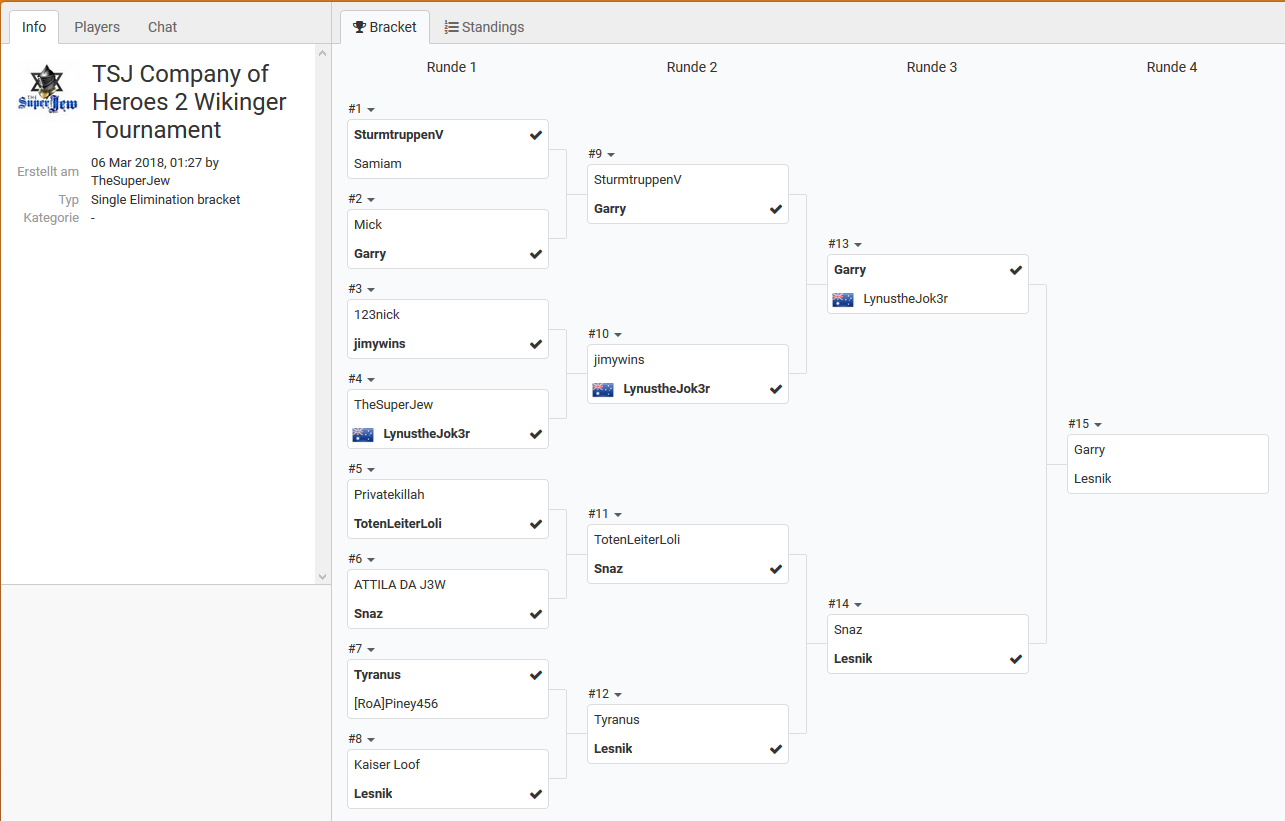1285x821 pixels.
Task: Click the info panel scroll down arrow
Action: (x=322, y=576)
